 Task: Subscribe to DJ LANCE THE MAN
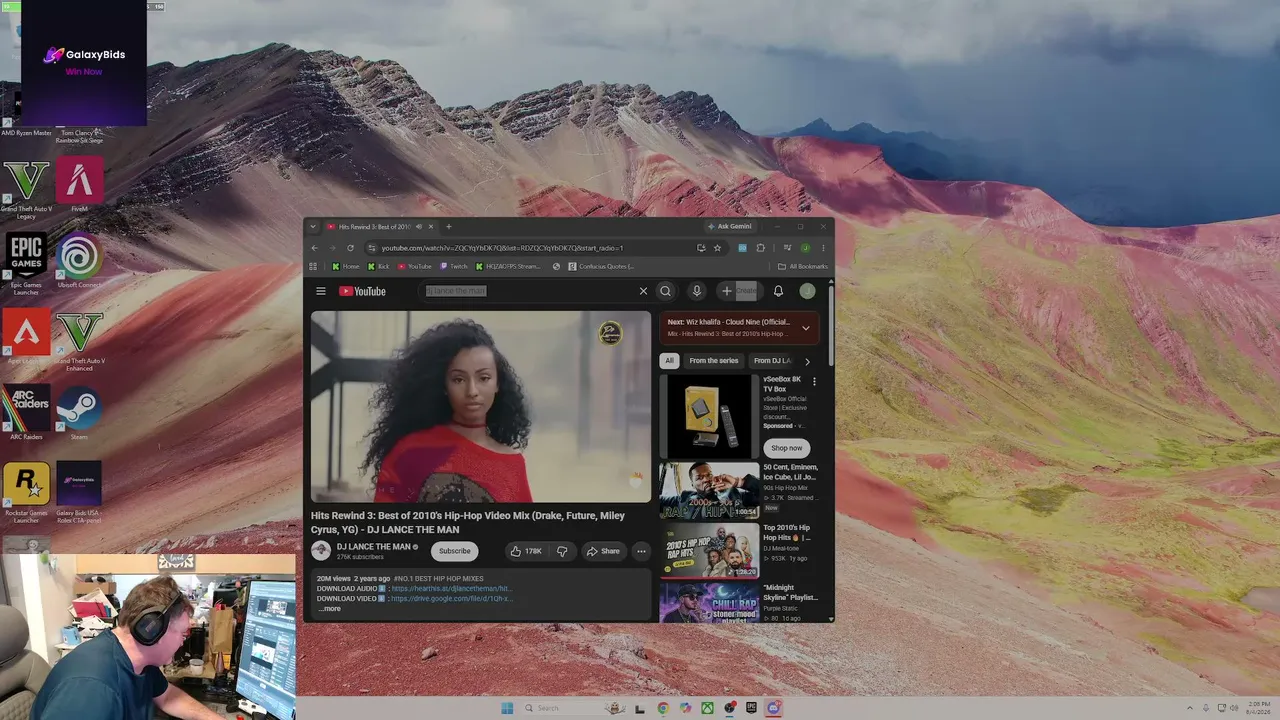coord(454,551)
